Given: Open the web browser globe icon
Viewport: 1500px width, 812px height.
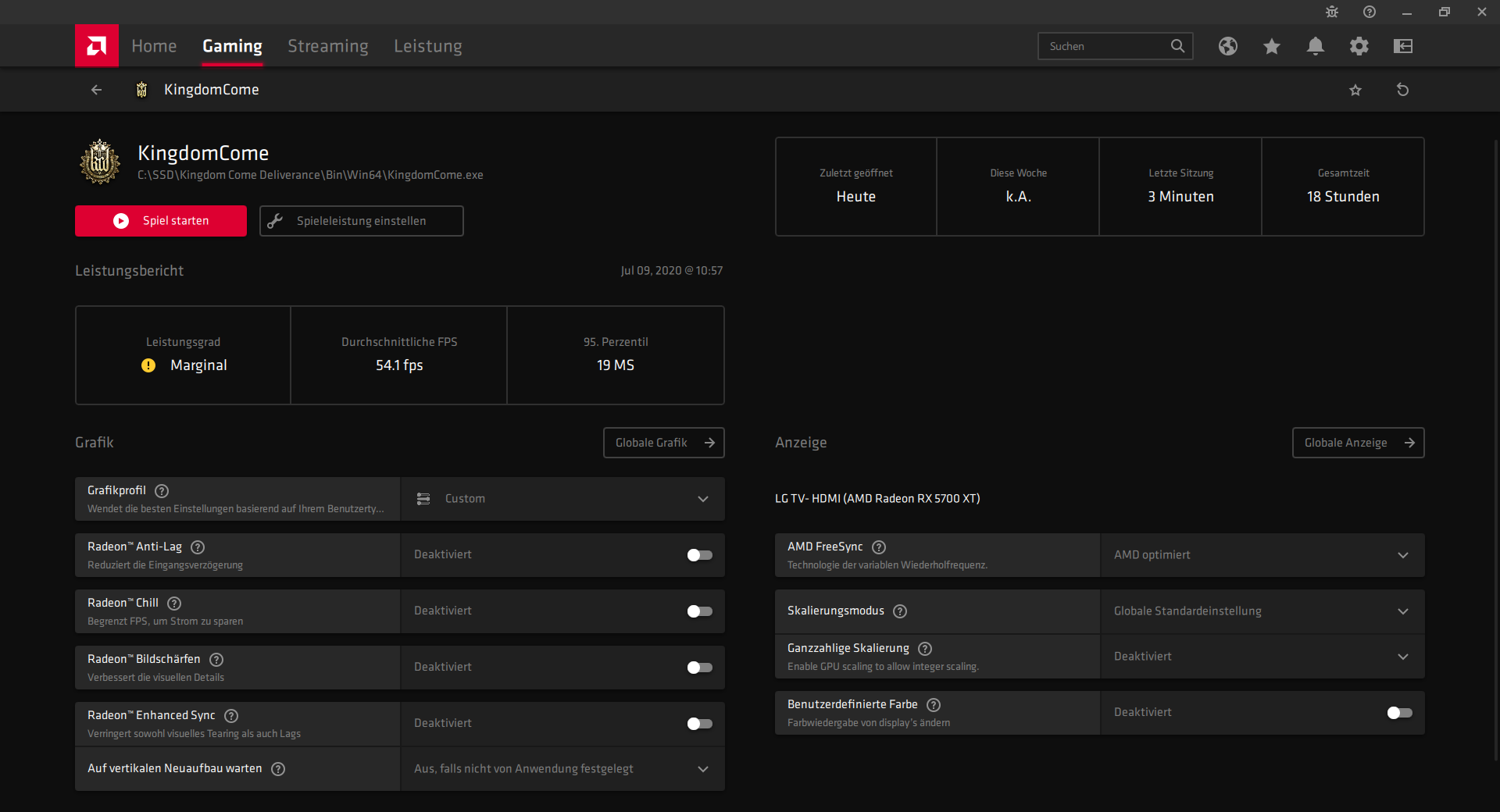Looking at the screenshot, I should 1228,46.
